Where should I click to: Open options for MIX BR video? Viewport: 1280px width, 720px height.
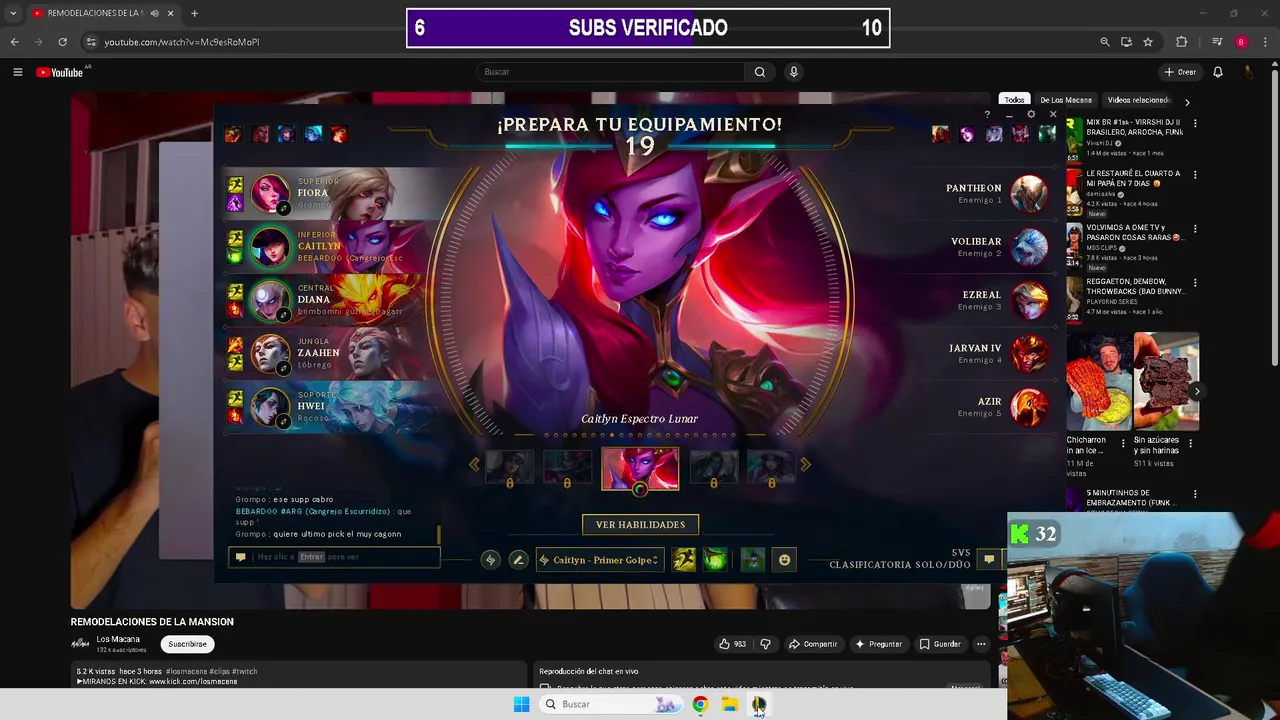point(1195,123)
